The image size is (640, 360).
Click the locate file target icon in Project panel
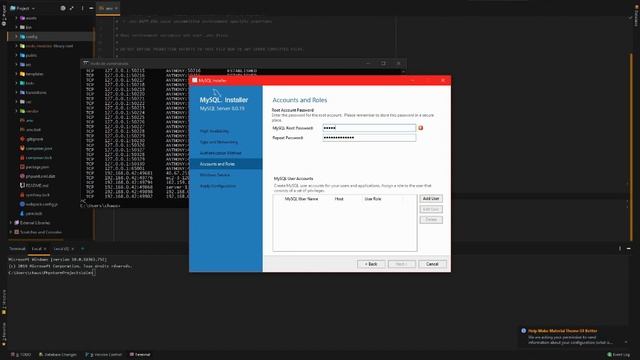coord(63,8)
